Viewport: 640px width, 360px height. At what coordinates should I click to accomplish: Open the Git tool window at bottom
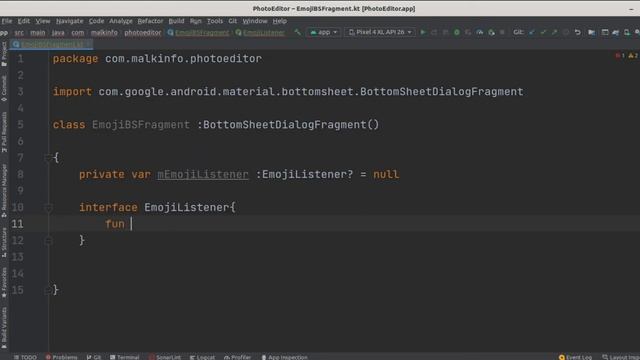93,357
